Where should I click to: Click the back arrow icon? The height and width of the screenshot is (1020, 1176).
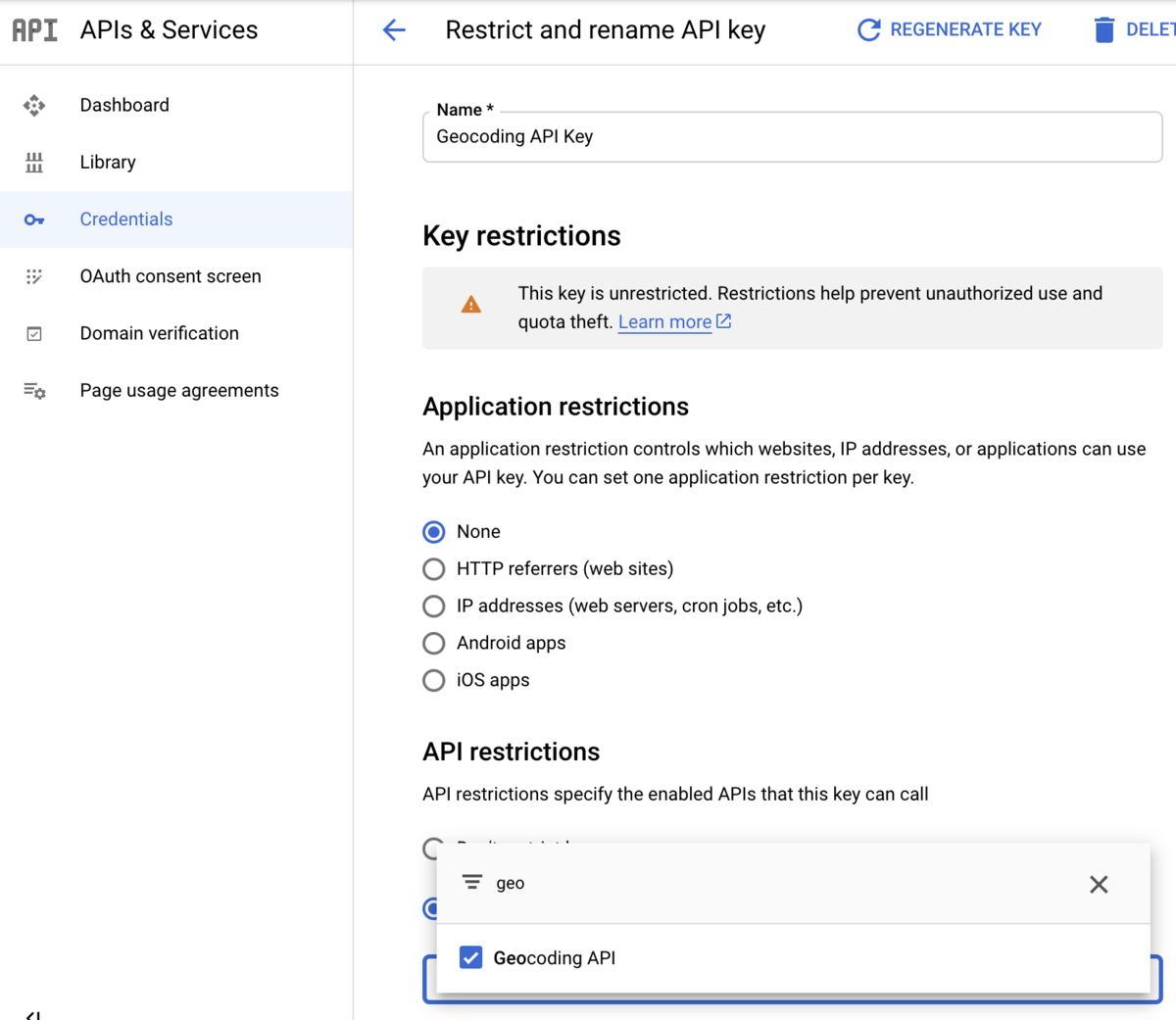point(394,30)
